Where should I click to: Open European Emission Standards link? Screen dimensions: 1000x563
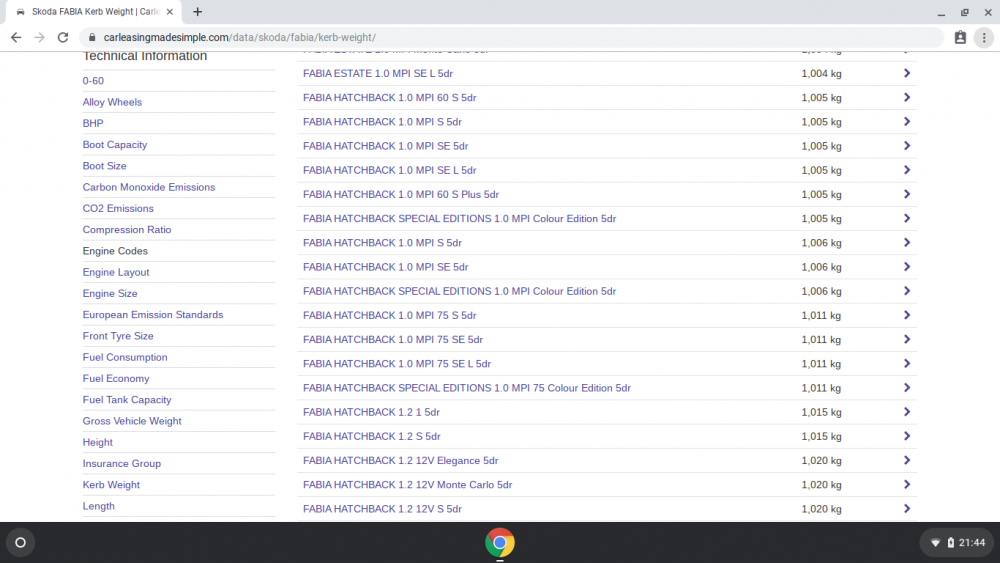153,315
